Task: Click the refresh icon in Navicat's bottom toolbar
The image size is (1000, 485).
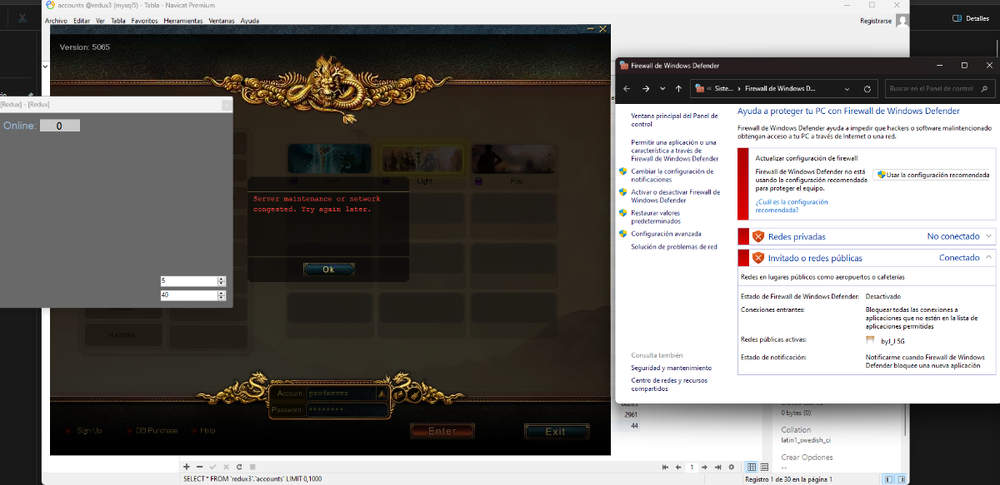Action: coord(239,467)
